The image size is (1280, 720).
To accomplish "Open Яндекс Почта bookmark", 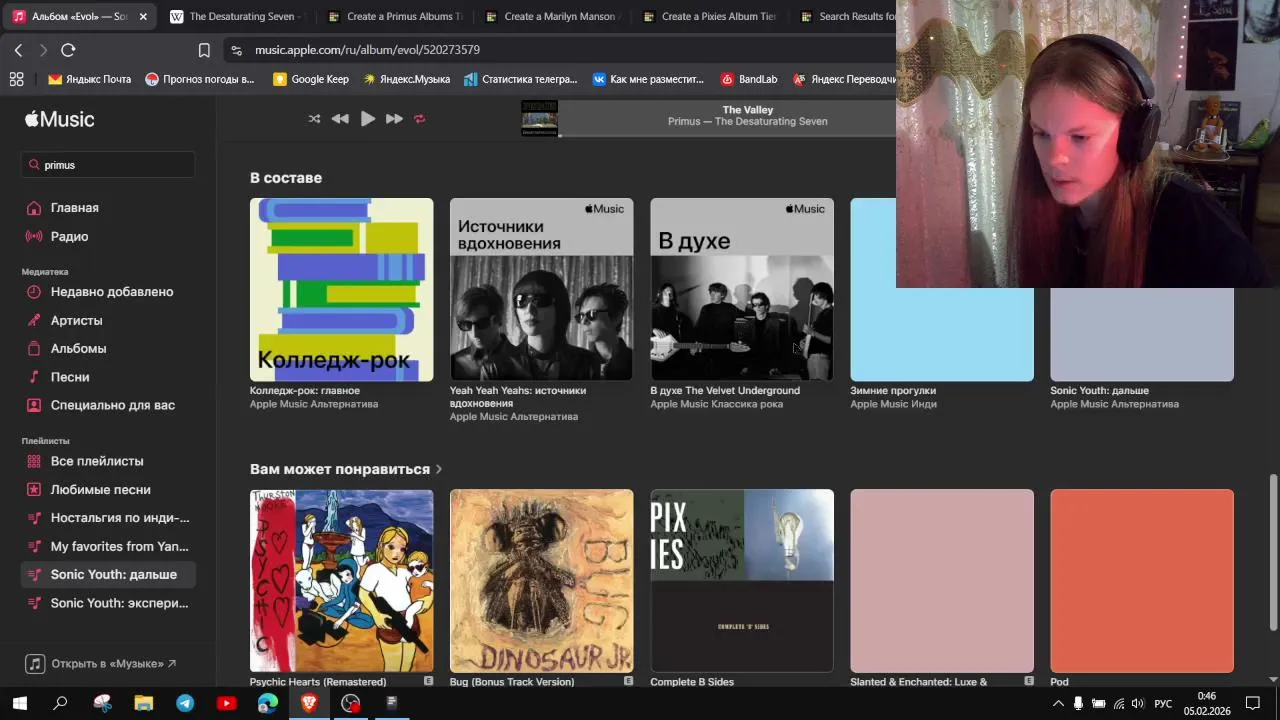I will pyautogui.click(x=90, y=79).
